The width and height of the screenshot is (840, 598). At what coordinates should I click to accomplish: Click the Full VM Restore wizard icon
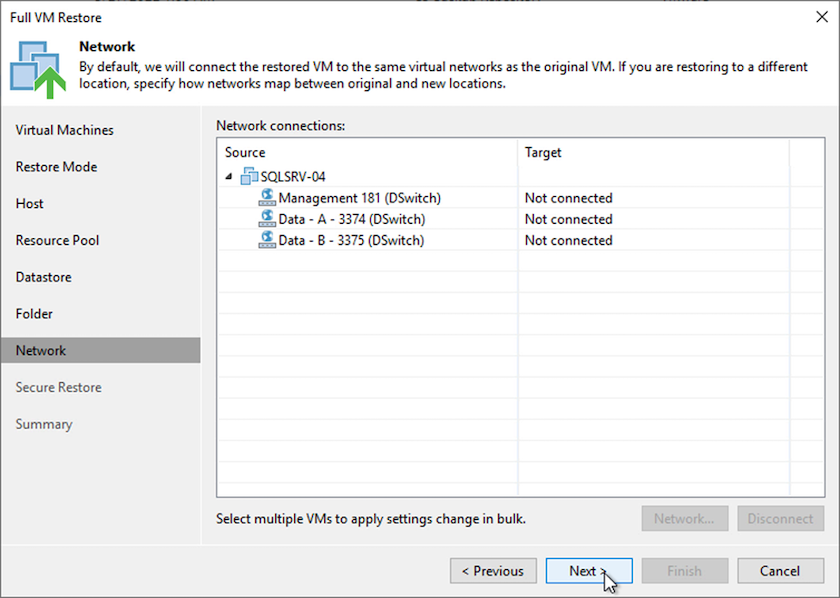pos(38,71)
